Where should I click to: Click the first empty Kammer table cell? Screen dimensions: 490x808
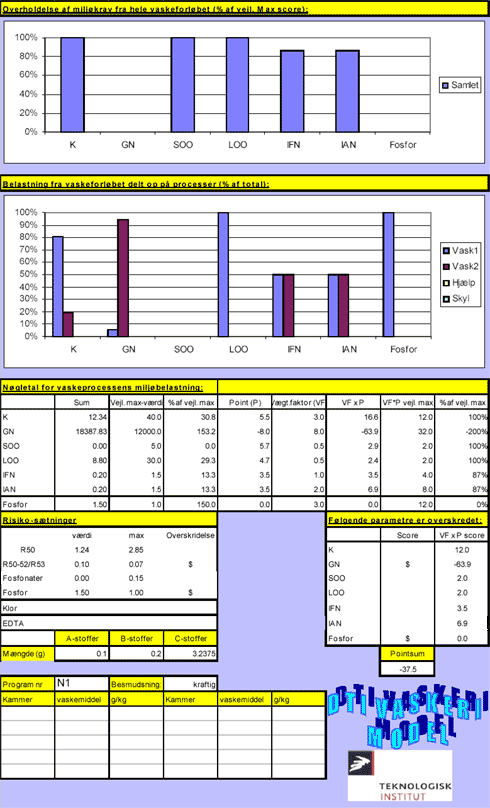click(27, 713)
